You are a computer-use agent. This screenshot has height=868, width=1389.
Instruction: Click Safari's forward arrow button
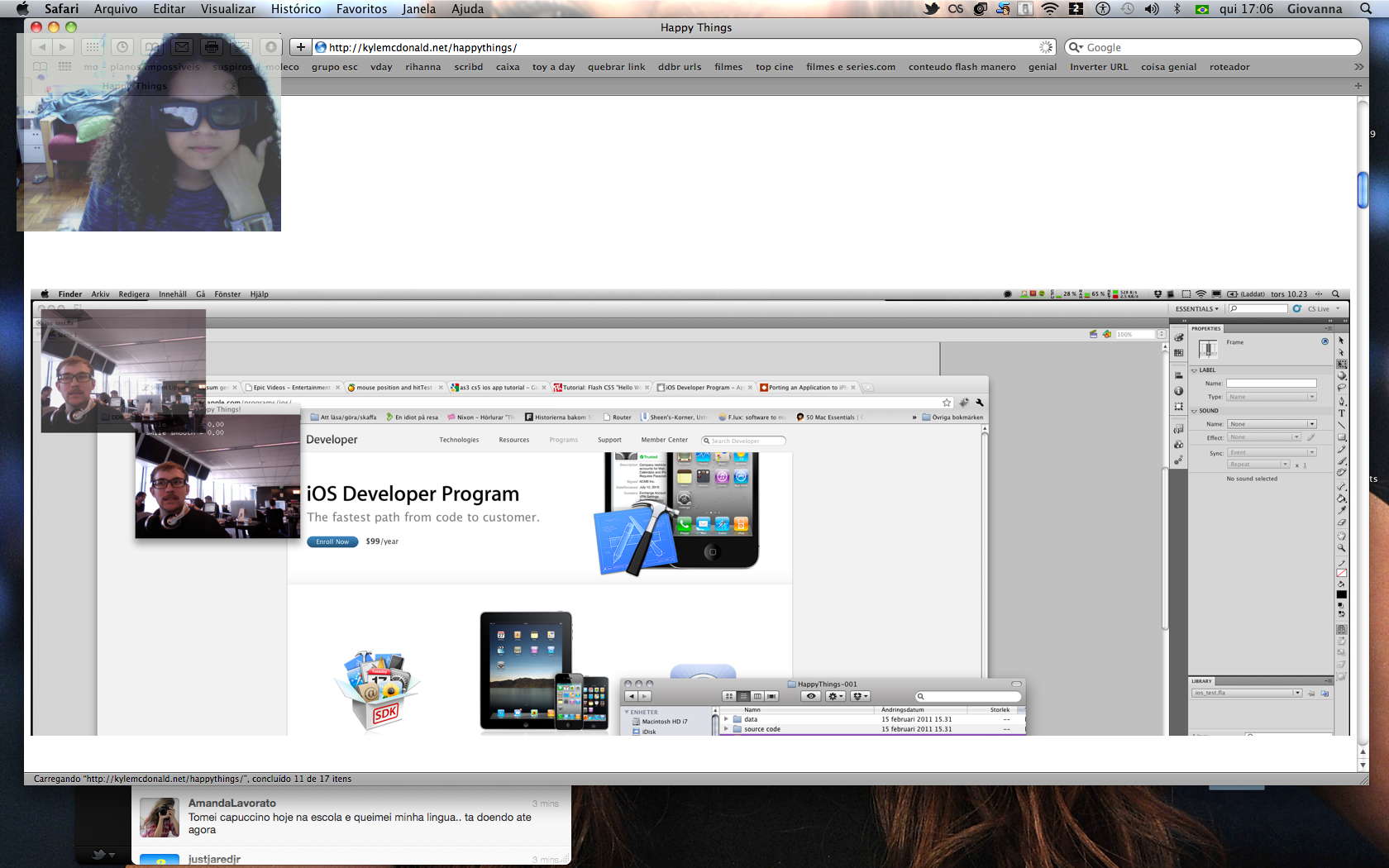click(63, 47)
